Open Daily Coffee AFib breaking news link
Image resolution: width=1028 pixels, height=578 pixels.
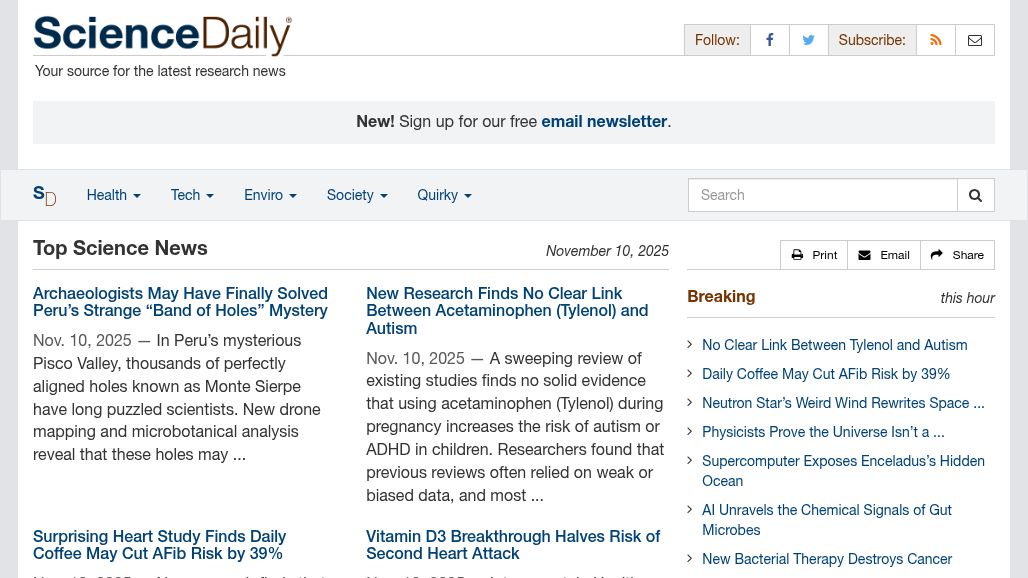[826, 374]
